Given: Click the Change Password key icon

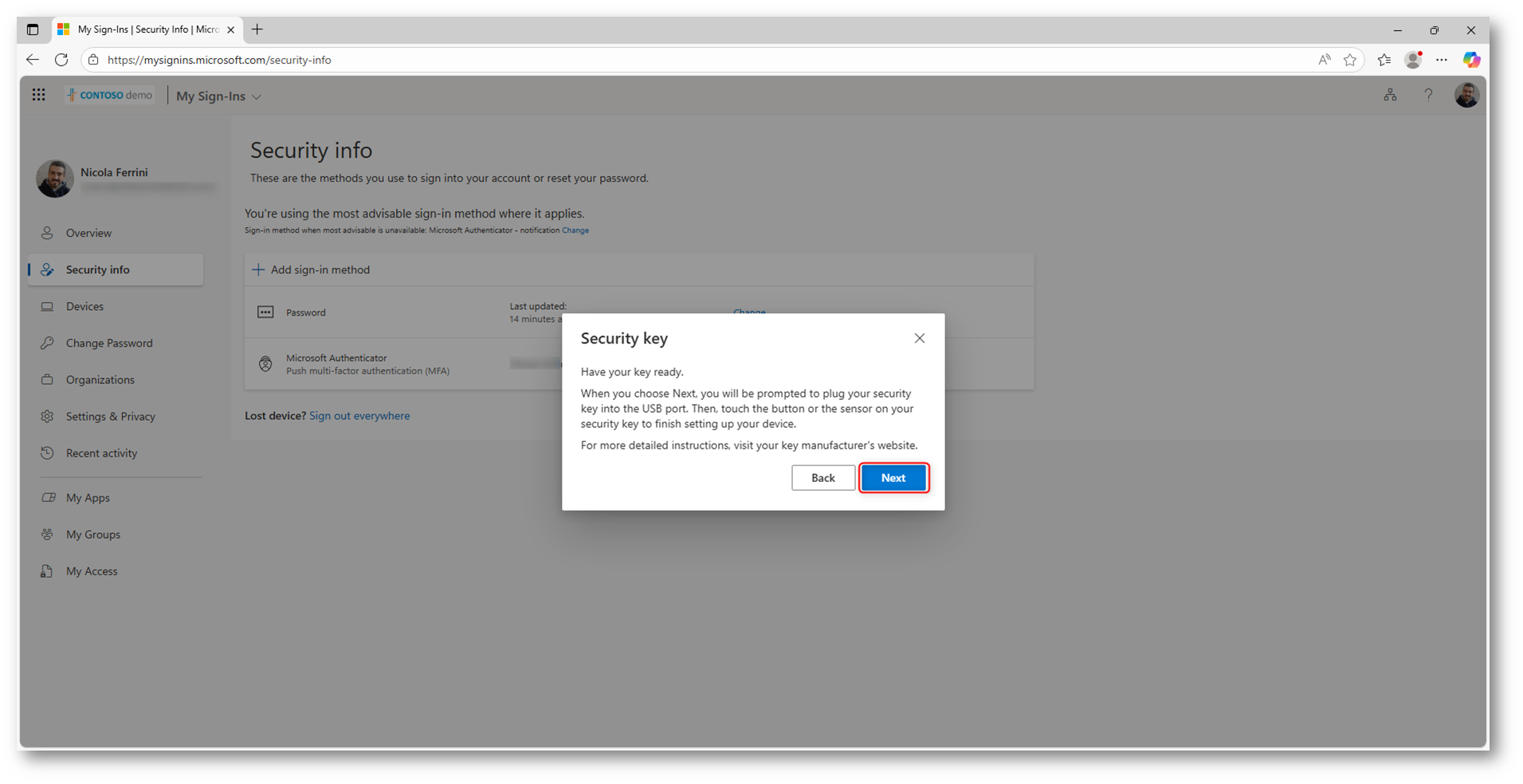Looking at the screenshot, I should click(47, 343).
